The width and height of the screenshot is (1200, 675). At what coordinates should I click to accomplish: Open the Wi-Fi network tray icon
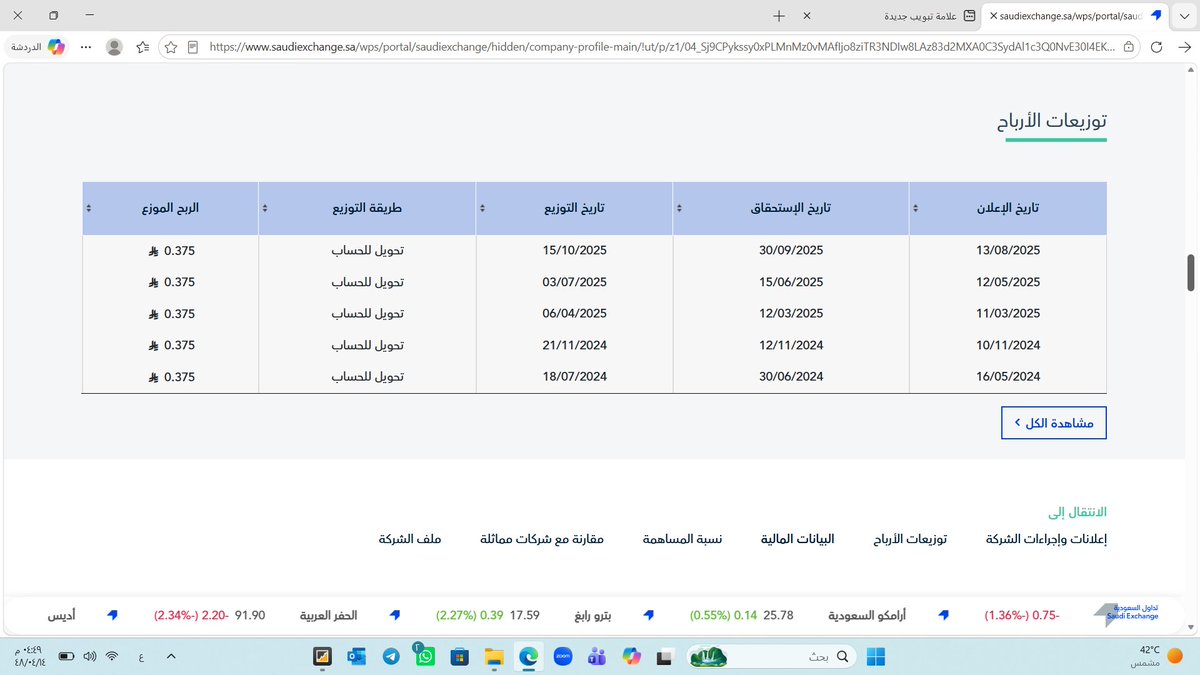click(x=112, y=656)
